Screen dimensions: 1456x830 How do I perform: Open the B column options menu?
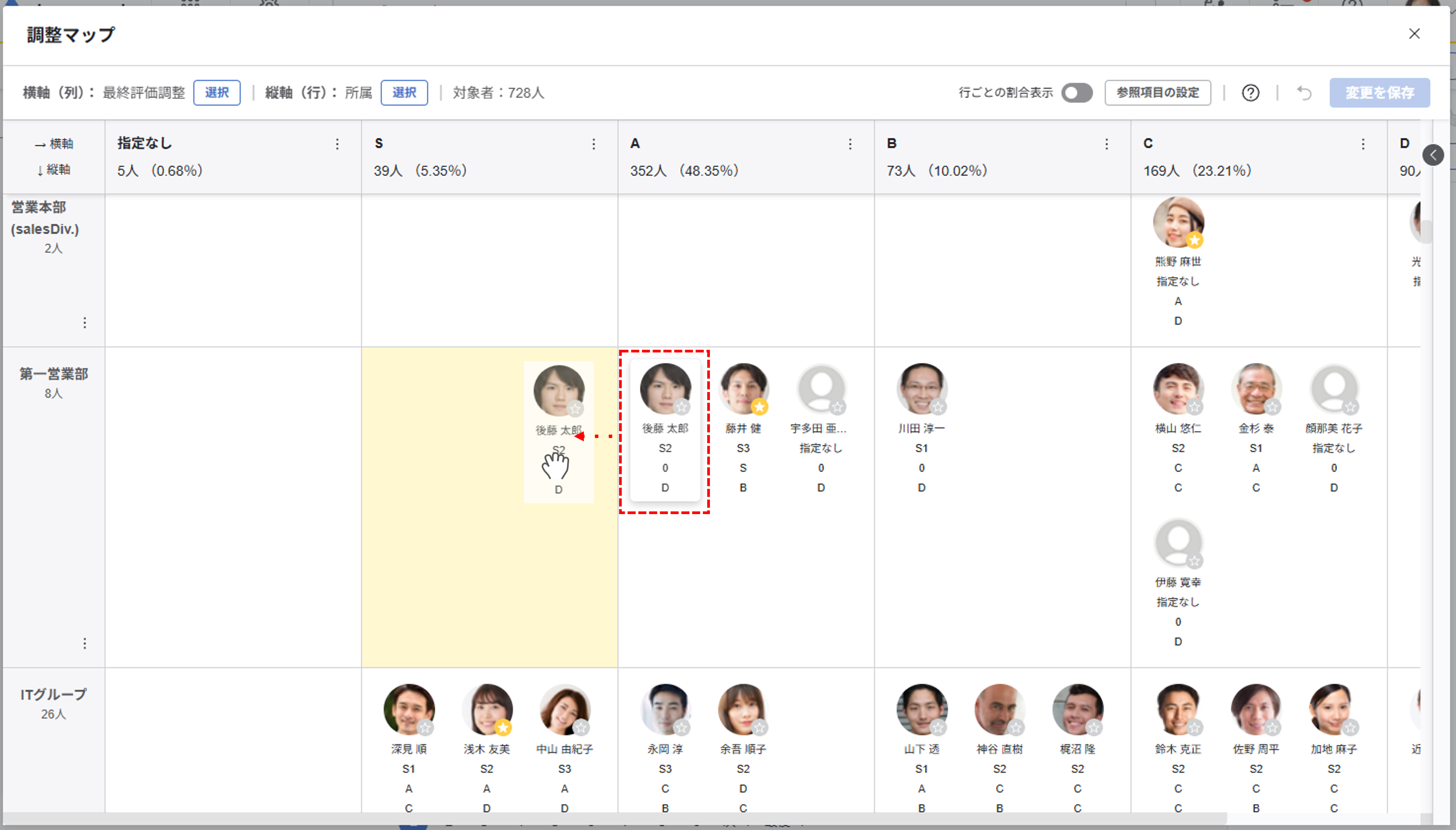coord(1106,144)
